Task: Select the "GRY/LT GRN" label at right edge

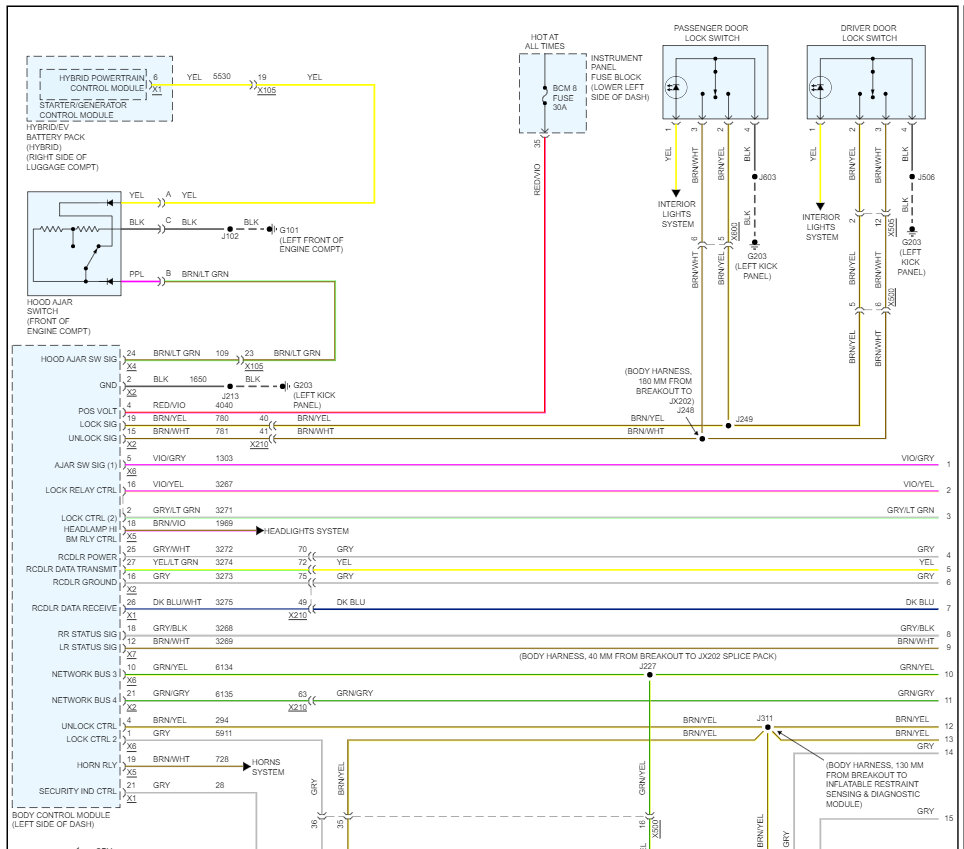Action: click(911, 510)
